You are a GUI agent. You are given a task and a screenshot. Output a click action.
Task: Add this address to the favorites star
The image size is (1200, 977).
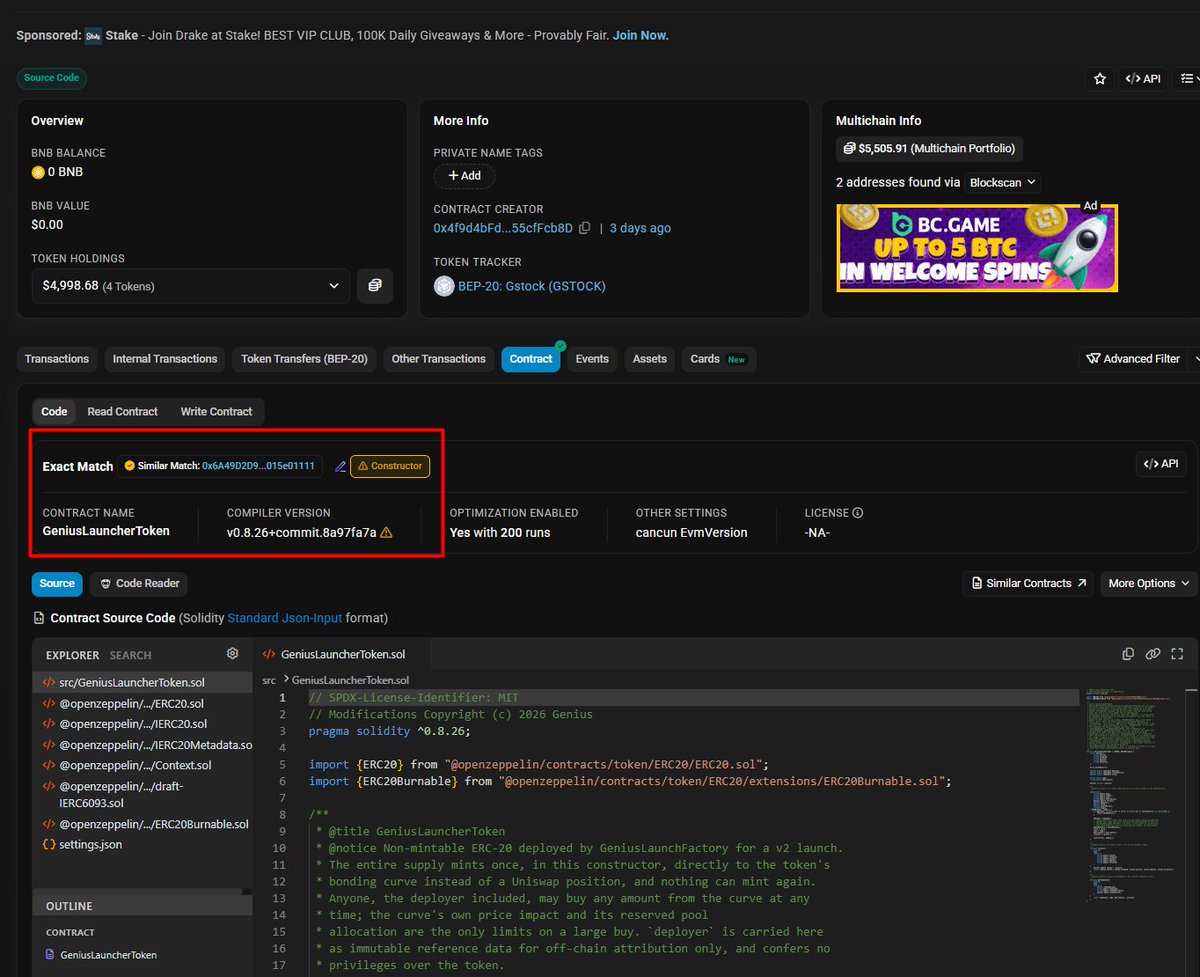click(1100, 78)
